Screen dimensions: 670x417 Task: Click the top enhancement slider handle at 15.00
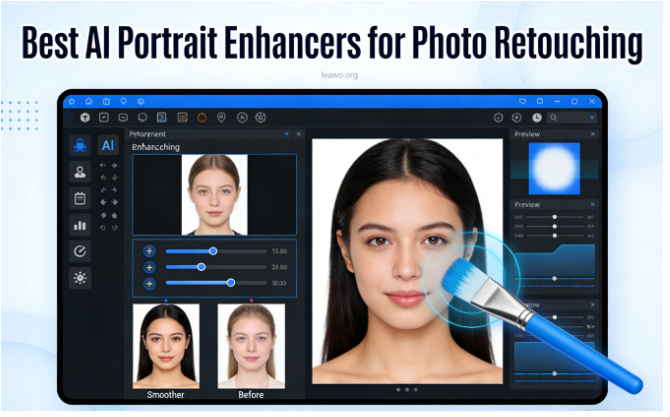click(x=213, y=251)
